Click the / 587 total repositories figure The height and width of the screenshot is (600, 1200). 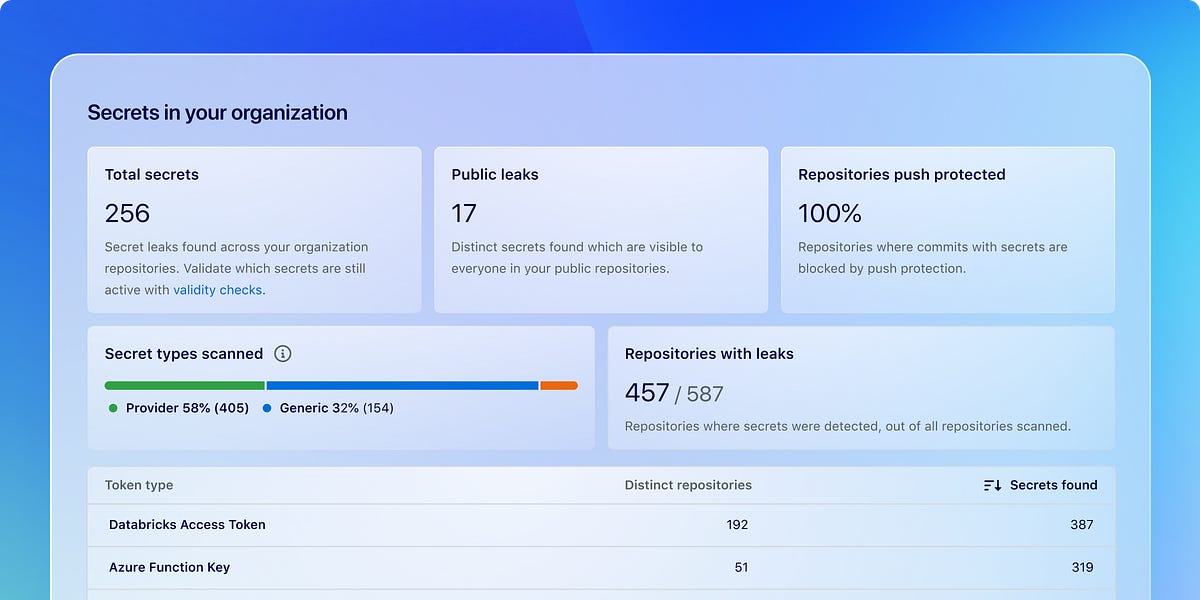pos(699,394)
